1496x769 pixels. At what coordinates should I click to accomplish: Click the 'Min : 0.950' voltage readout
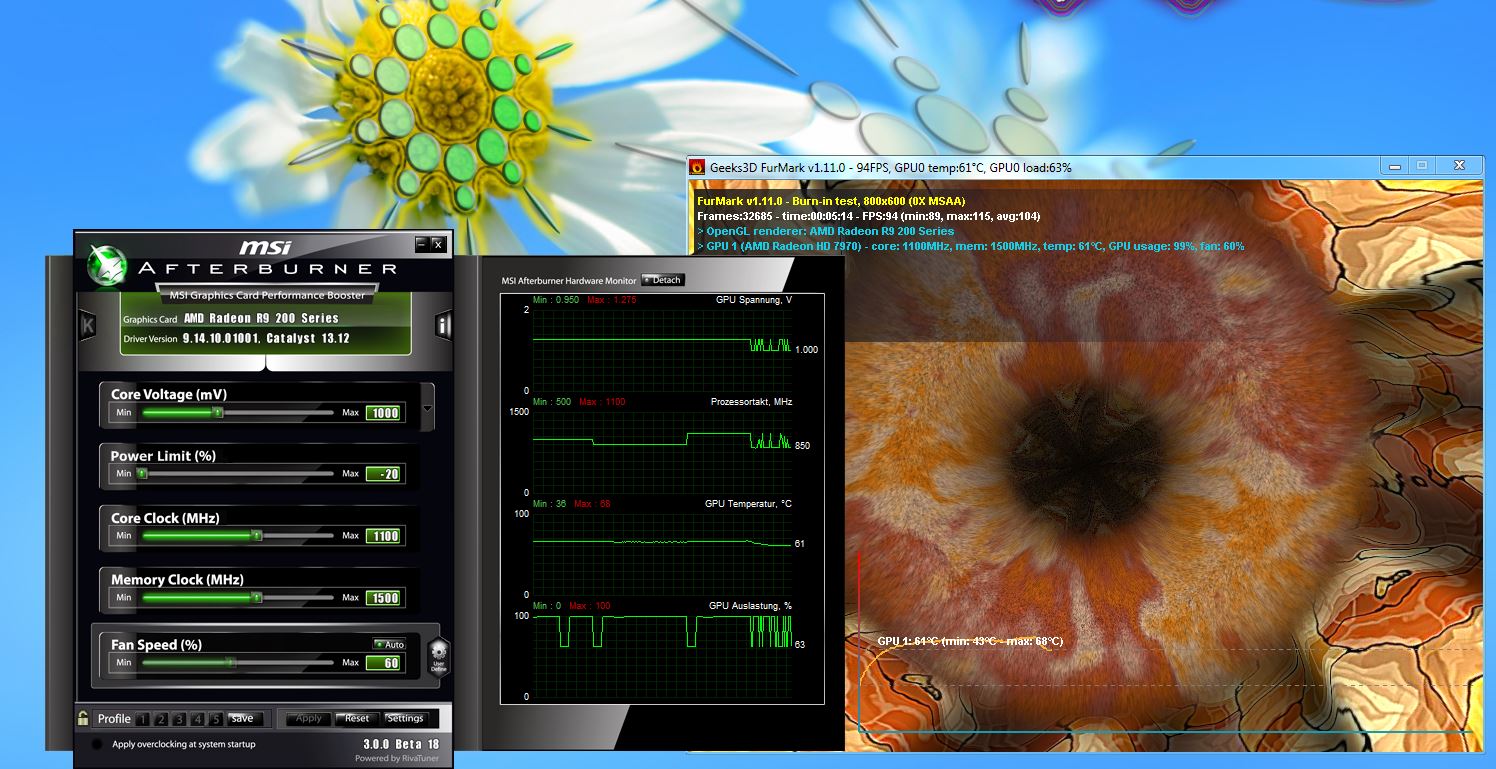[x=555, y=300]
